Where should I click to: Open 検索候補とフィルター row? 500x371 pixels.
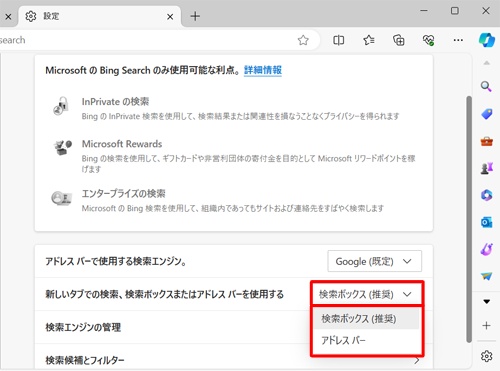pos(234,360)
